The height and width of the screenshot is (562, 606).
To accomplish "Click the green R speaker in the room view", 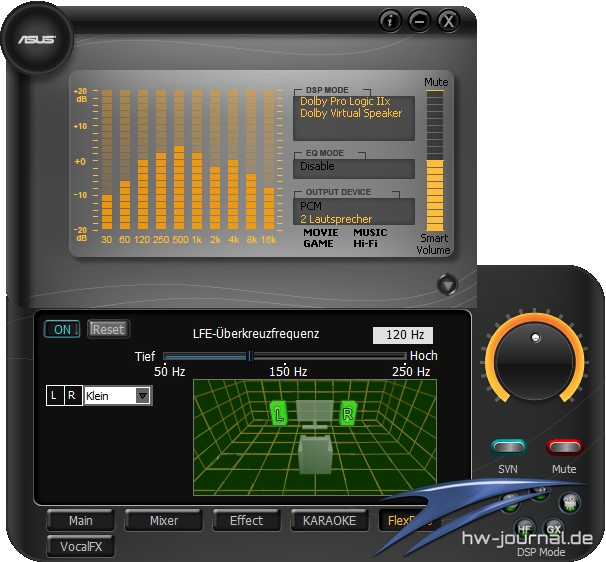I will click(347, 413).
